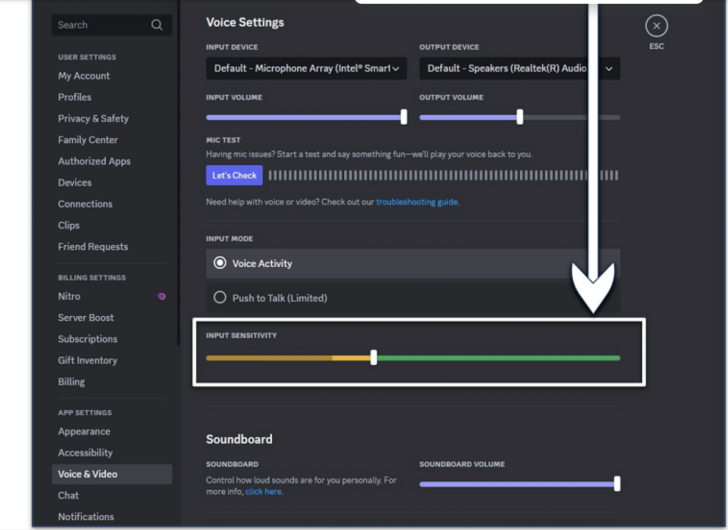Close settings with the ESC circle button

point(656,26)
